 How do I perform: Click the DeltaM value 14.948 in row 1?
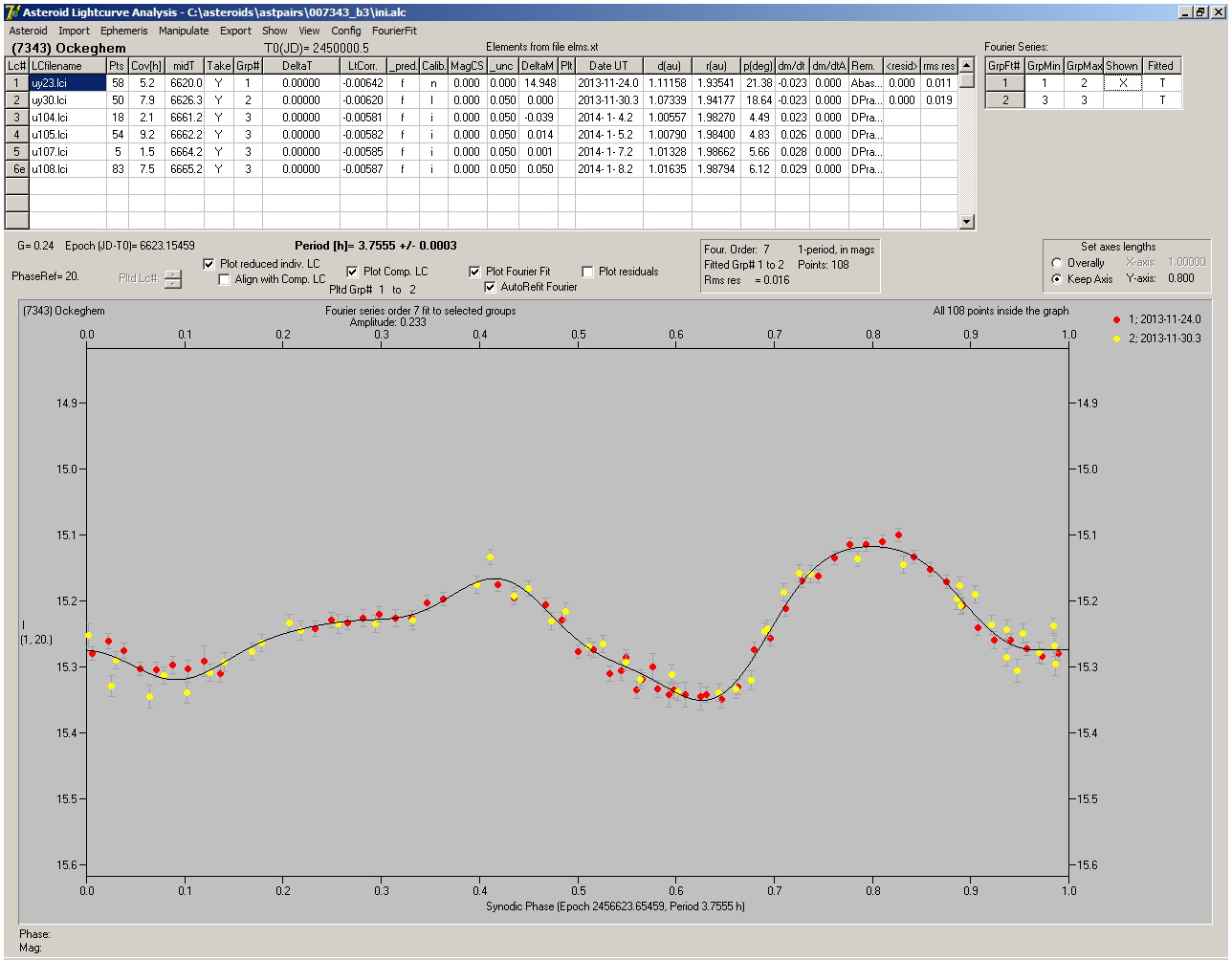pos(539,83)
